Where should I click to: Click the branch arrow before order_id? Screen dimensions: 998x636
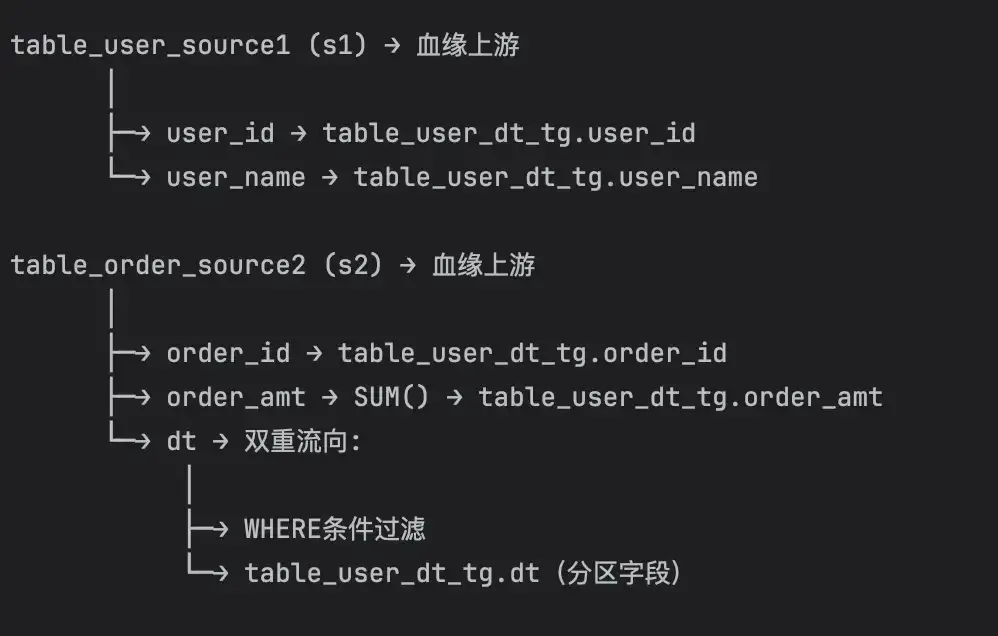(130, 353)
